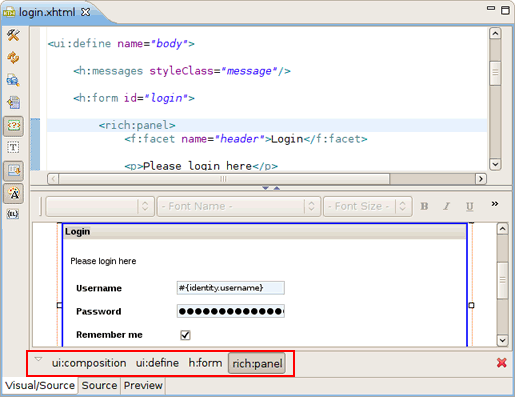Toggle the show text formatting bar button
515x397 pixels.
pyautogui.click(x=13, y=171)
